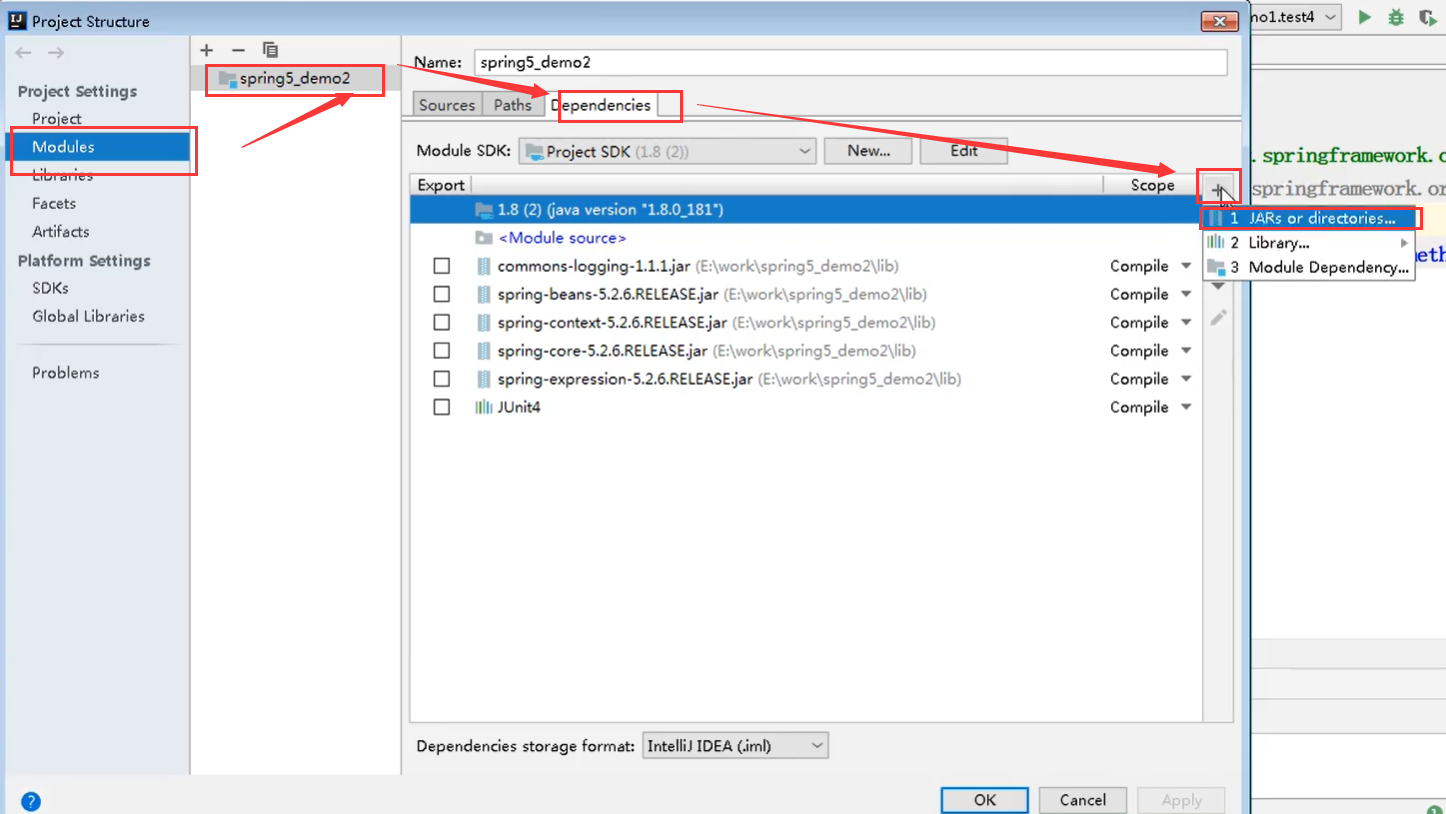Switch to the Dependencies tab
The image size is (1446, 814).
point(601,105)
